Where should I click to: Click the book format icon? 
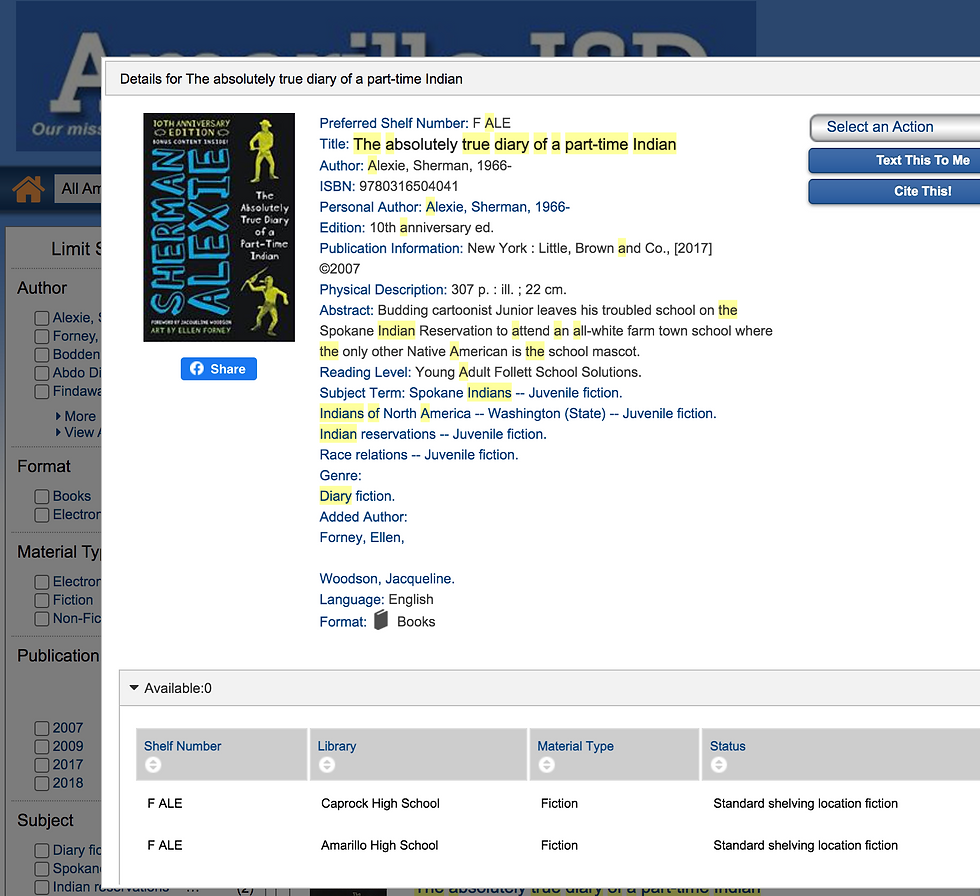pyautogui.click(x=381, y=620)
